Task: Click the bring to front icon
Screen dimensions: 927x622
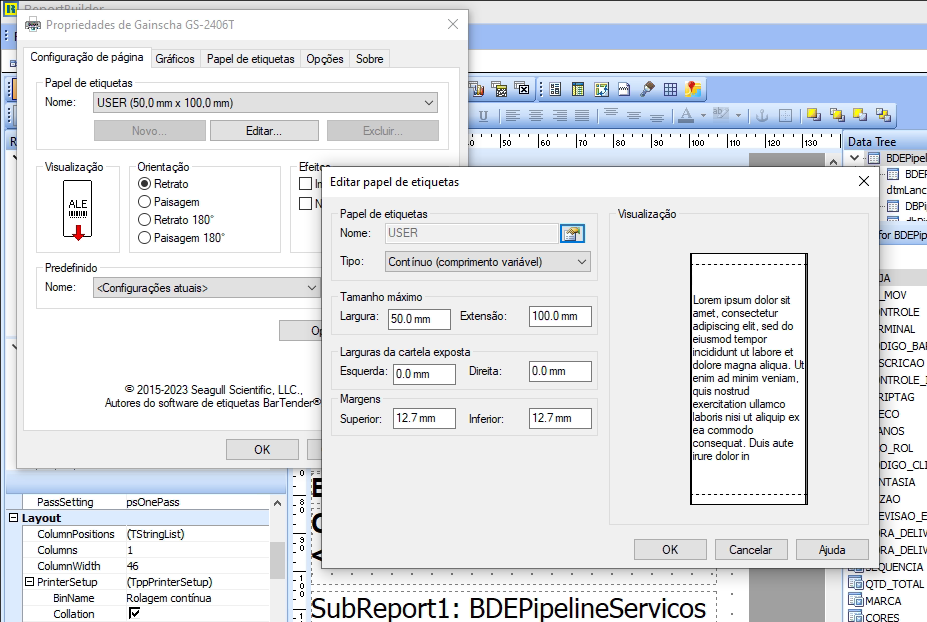Action: coord(814,115)
